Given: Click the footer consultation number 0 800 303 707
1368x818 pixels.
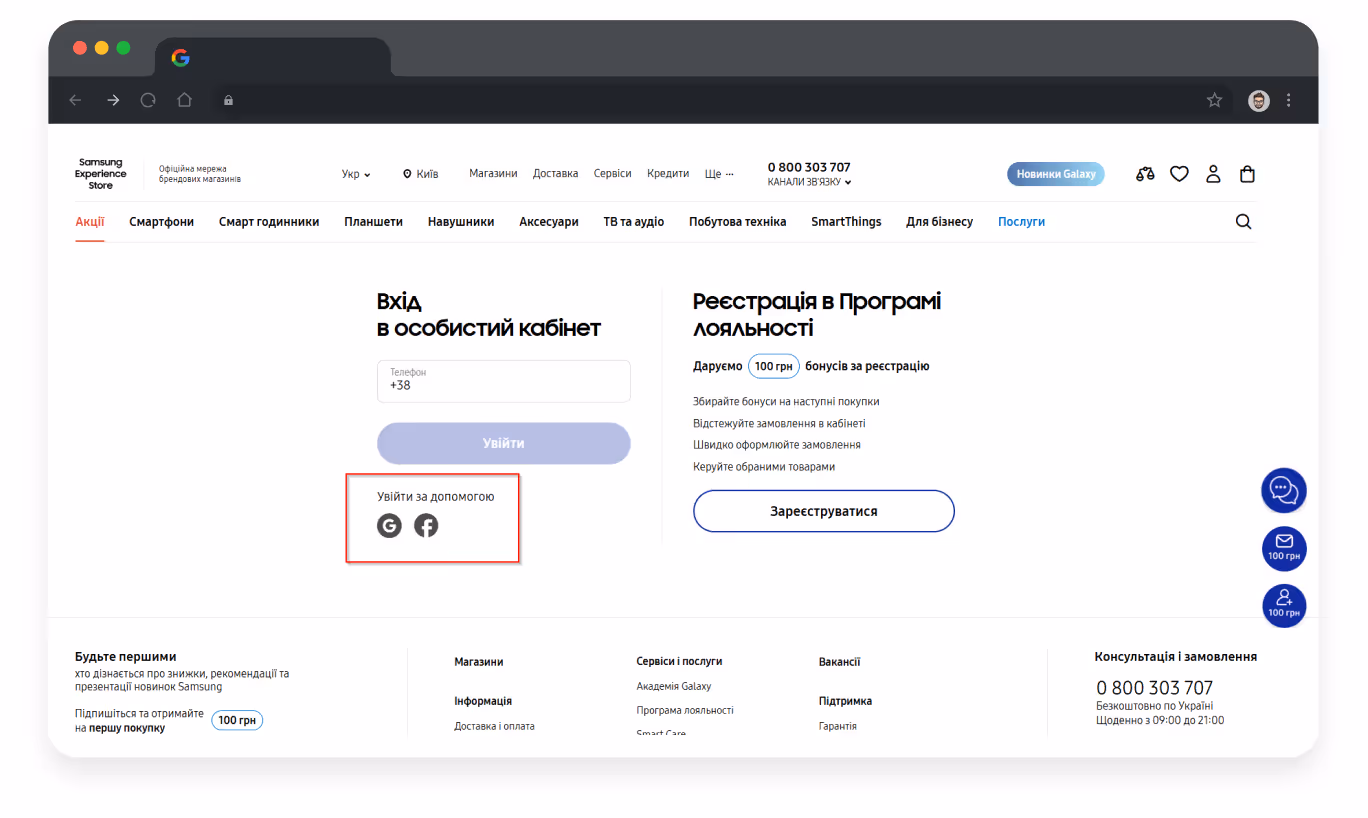Looking at the screenshot, I should pyautogui.click(x=1154, y=688).
